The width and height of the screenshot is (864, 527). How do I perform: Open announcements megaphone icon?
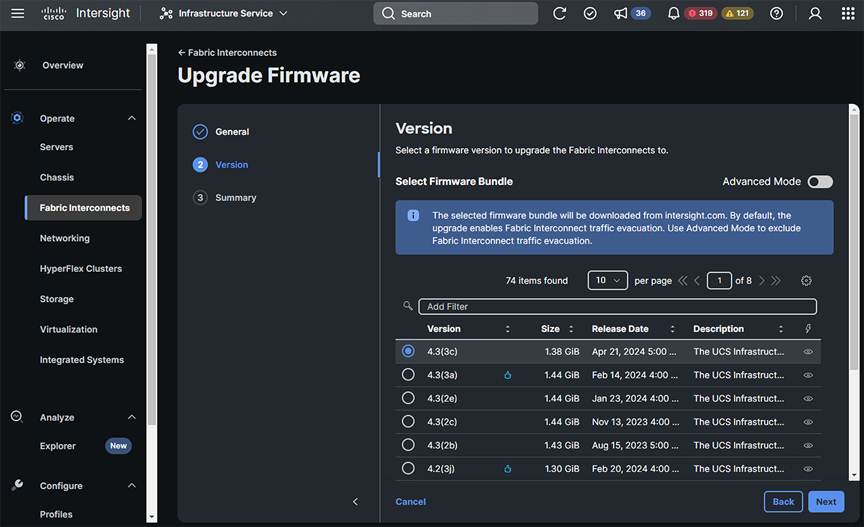621,13
